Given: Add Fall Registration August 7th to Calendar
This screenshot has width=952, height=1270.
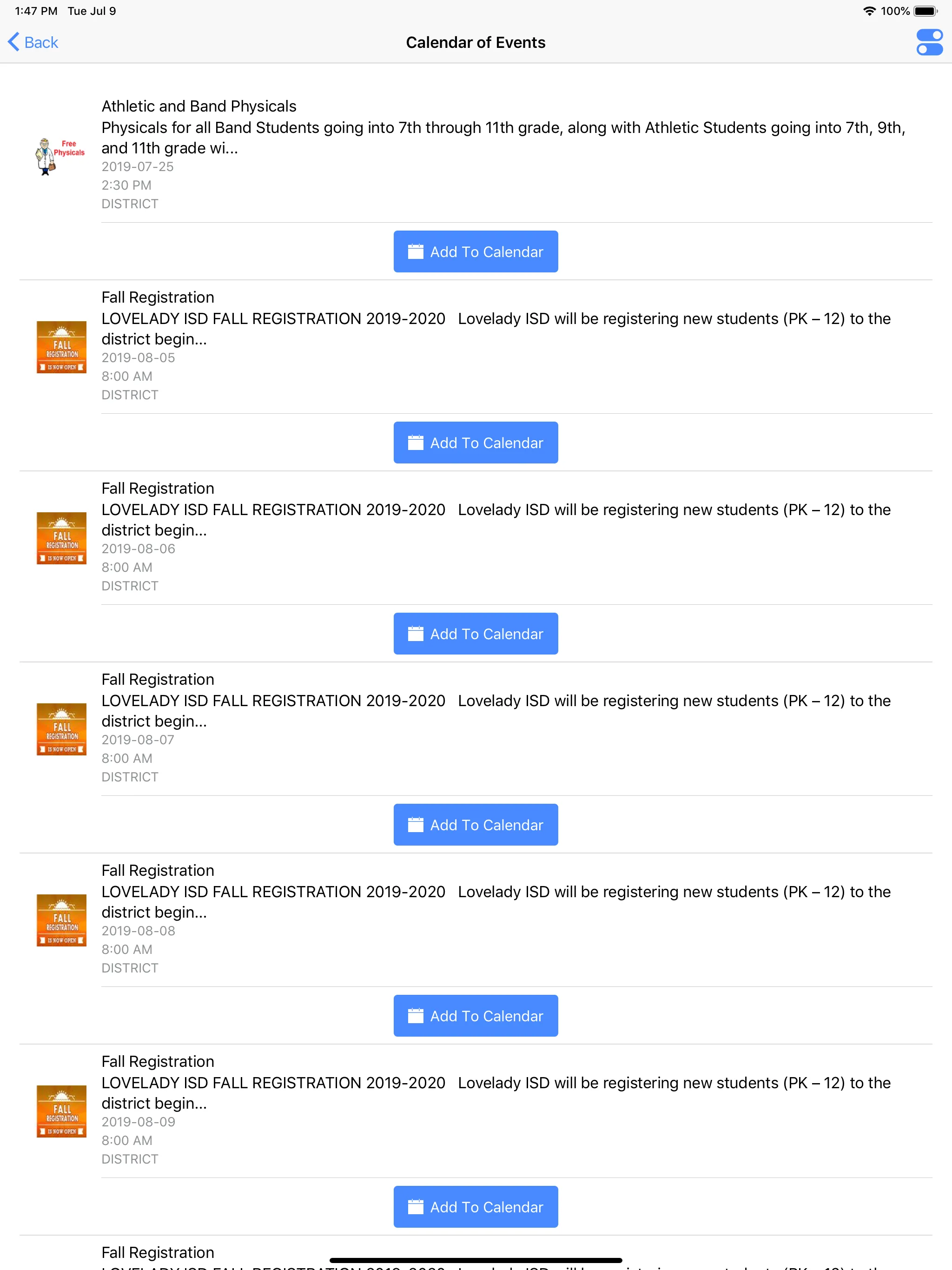Looking at the screenshot, I should (475, 824).
